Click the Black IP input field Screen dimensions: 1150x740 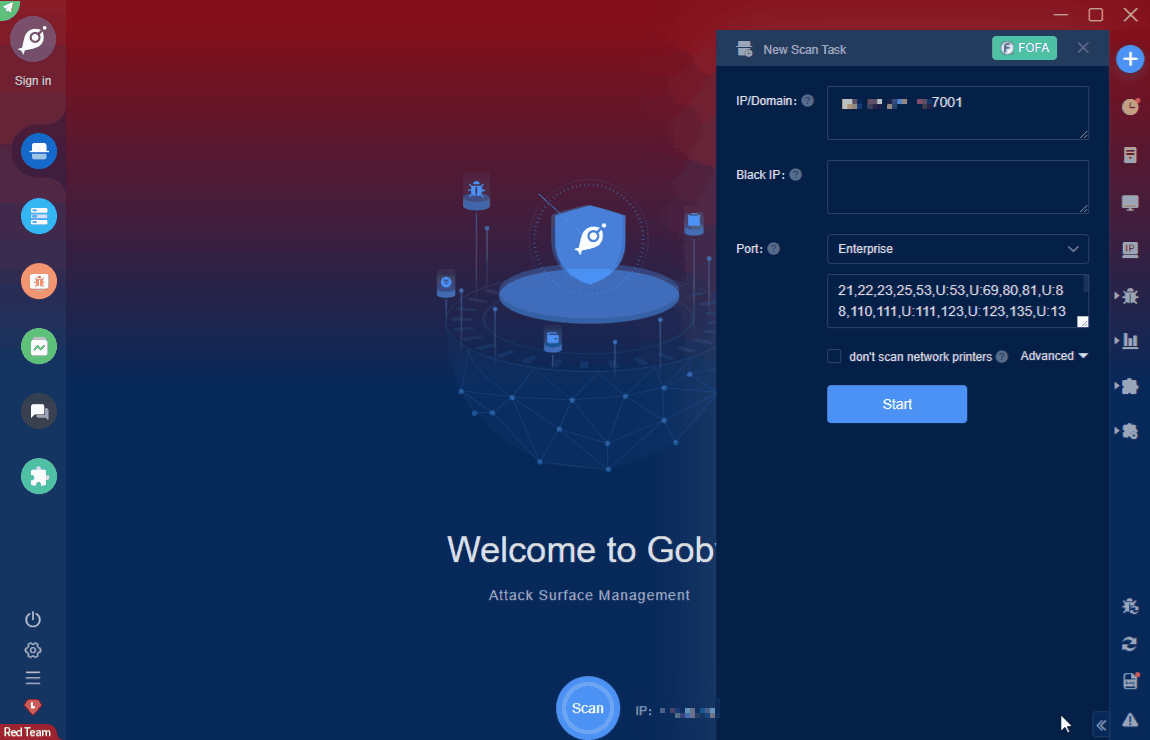click(958, 187)
